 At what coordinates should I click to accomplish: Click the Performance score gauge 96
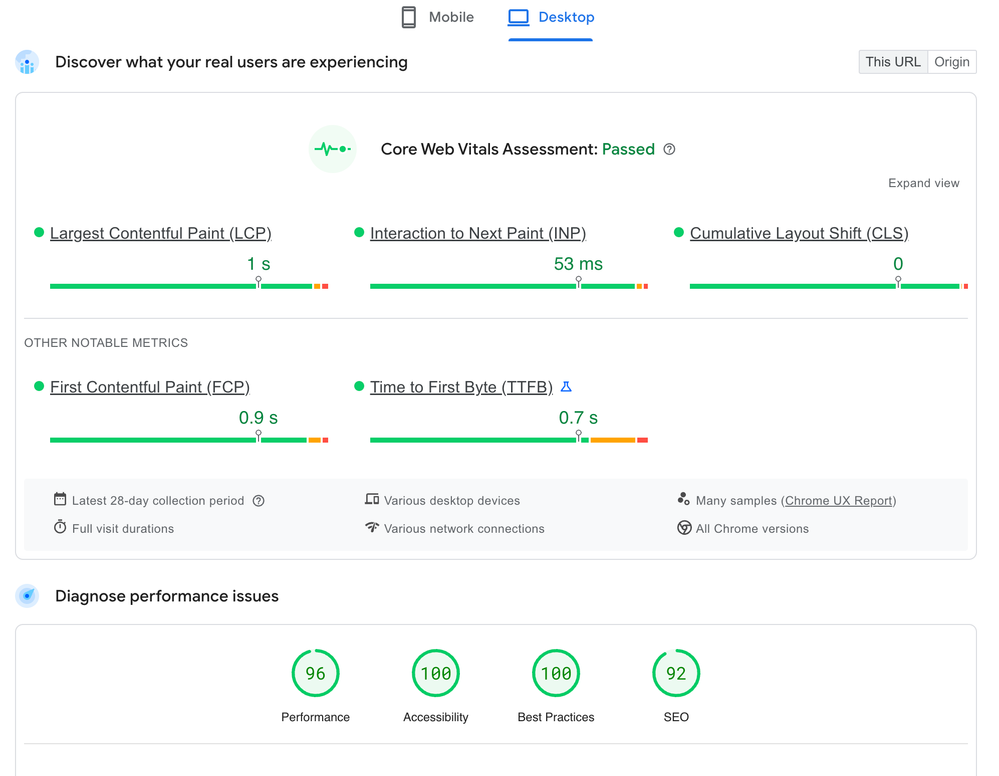click(315, 673)
